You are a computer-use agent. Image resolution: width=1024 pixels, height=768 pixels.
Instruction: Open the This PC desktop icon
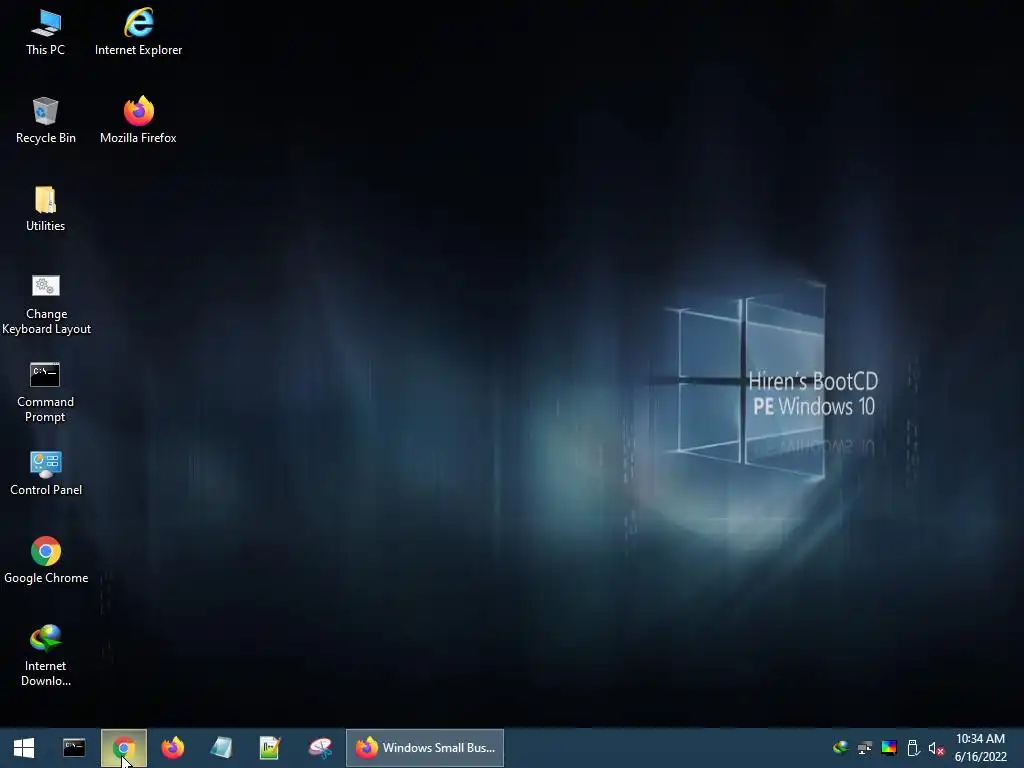click(46, 33)
